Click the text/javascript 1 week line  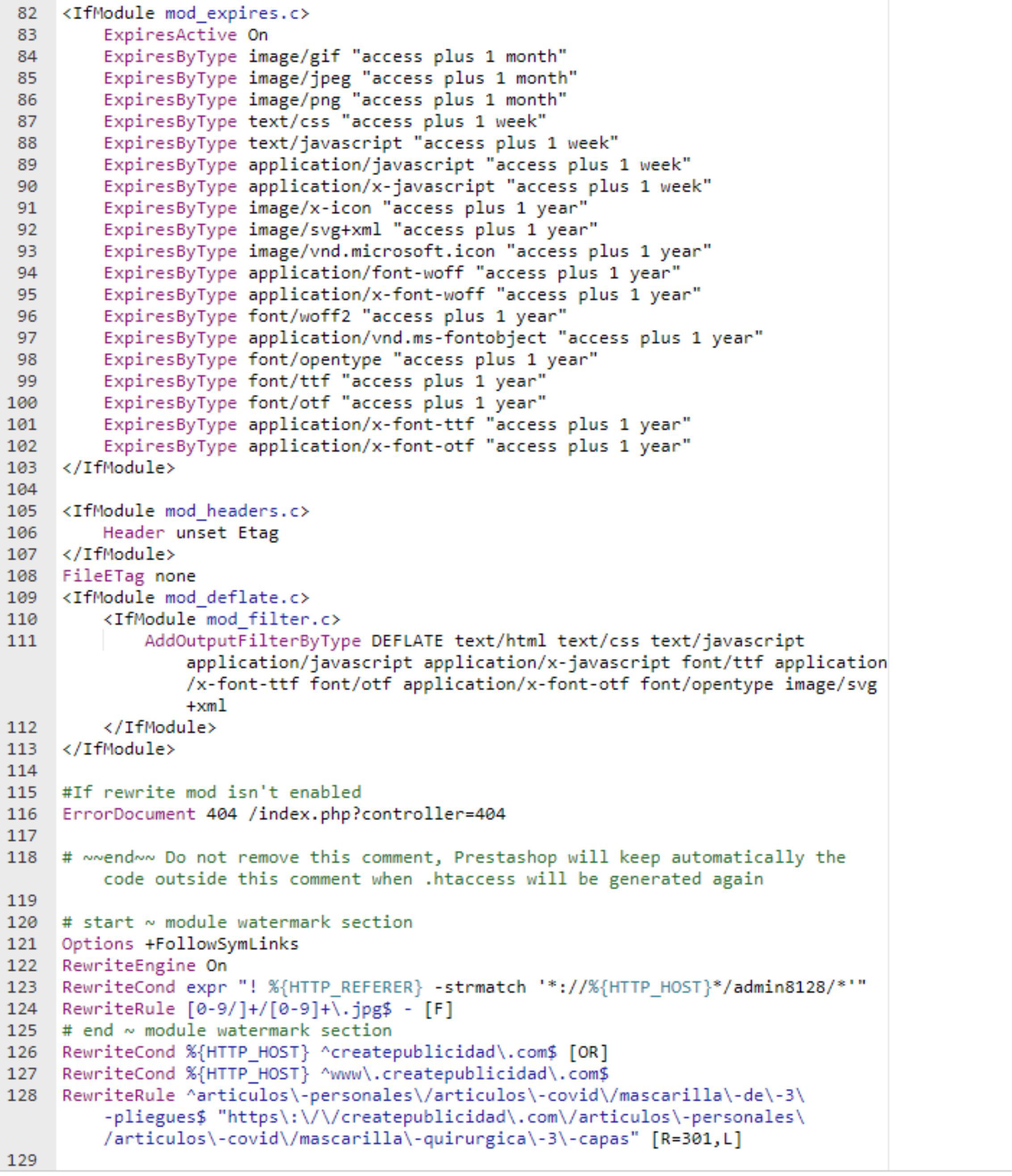360,143
